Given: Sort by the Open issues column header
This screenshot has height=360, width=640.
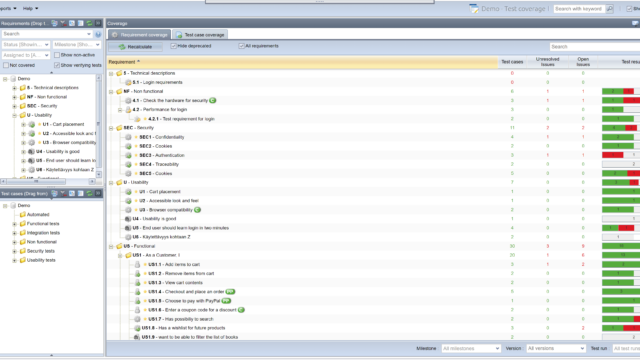Looking at the screenshot, I should pyautogui.click(x=583, y=62).
